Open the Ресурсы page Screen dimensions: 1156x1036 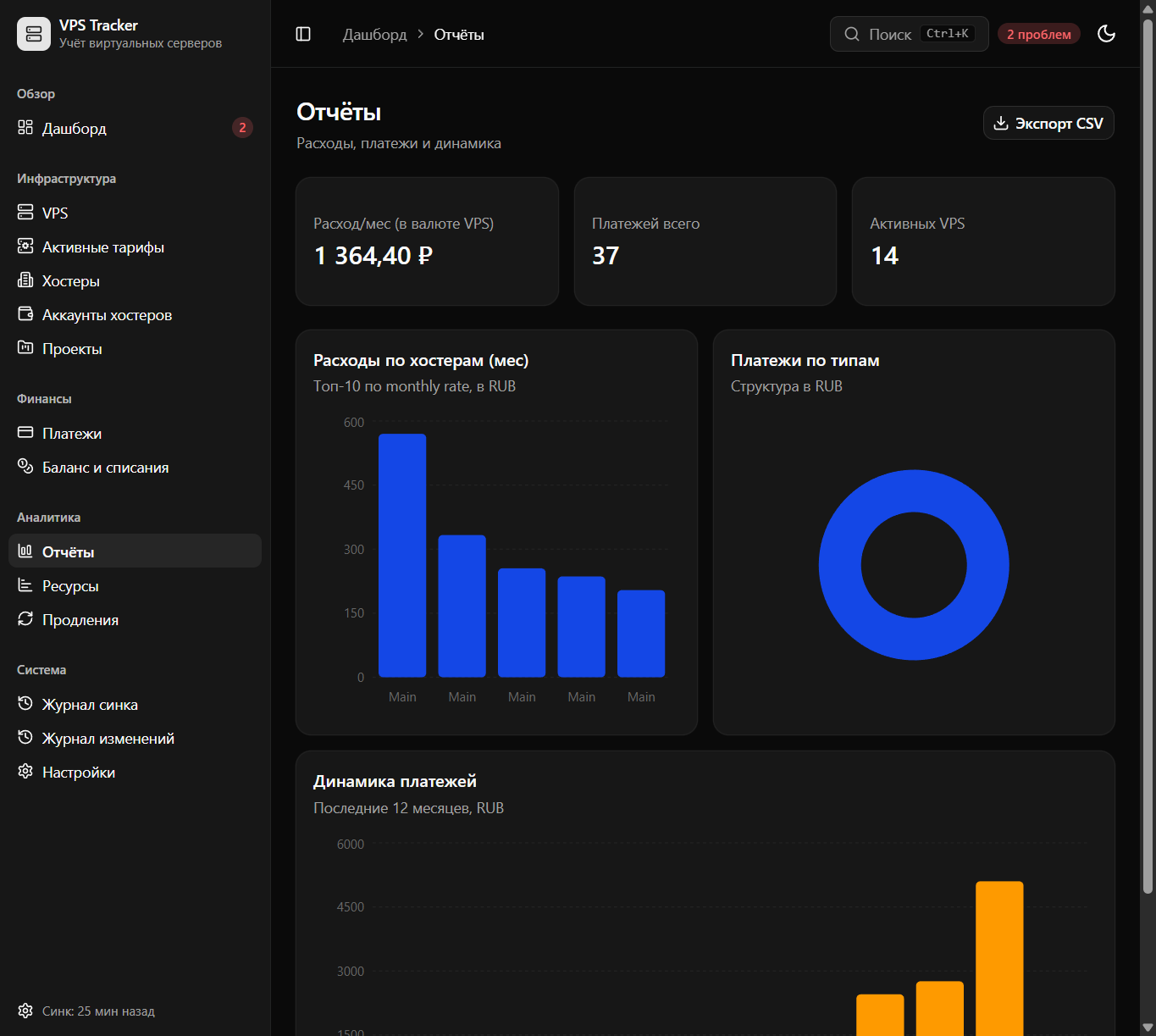coord(135,585)
